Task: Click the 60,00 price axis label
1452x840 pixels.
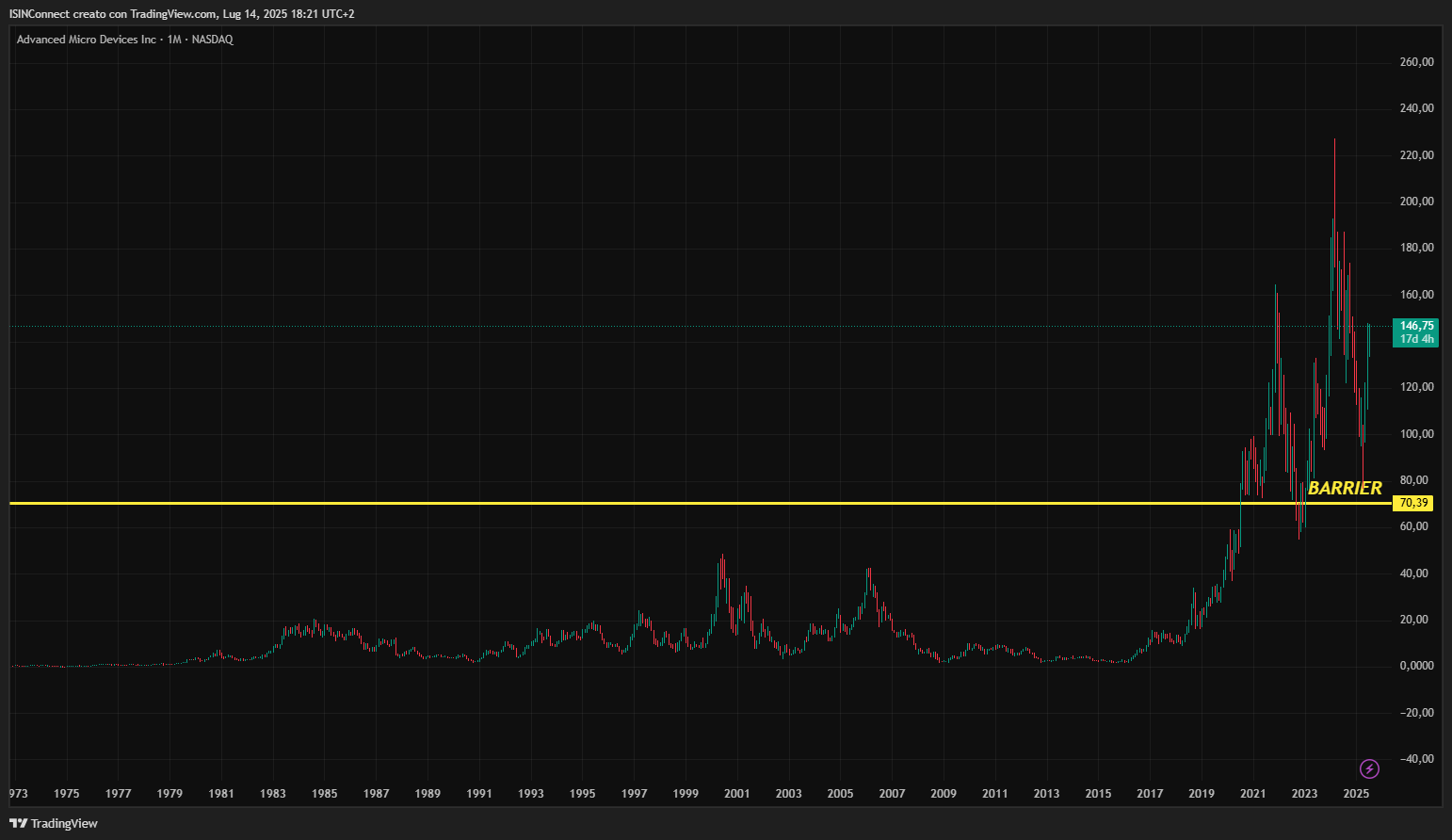Action: click(1413, 526)
